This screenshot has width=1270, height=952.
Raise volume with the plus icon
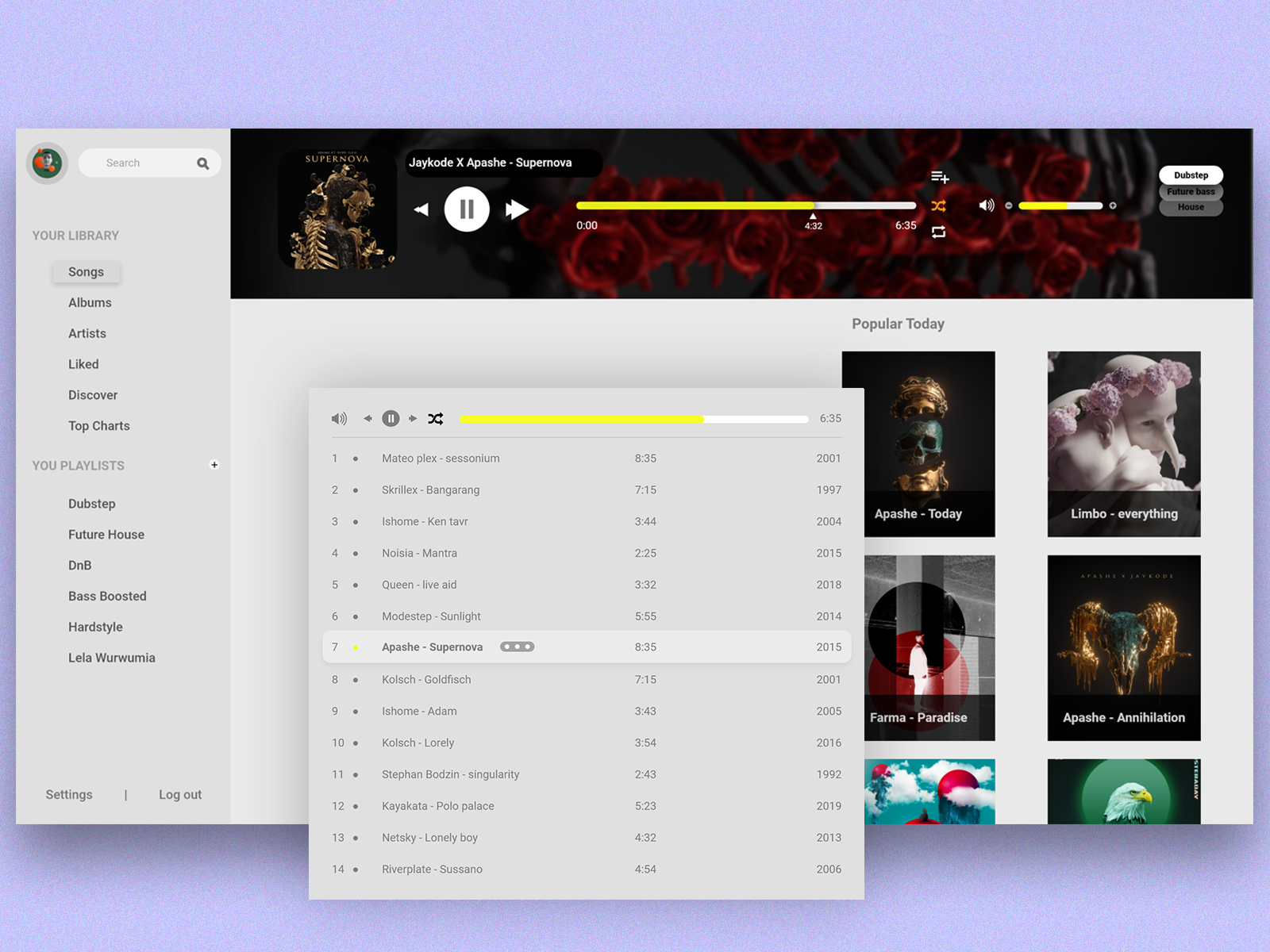[1113, 205]
